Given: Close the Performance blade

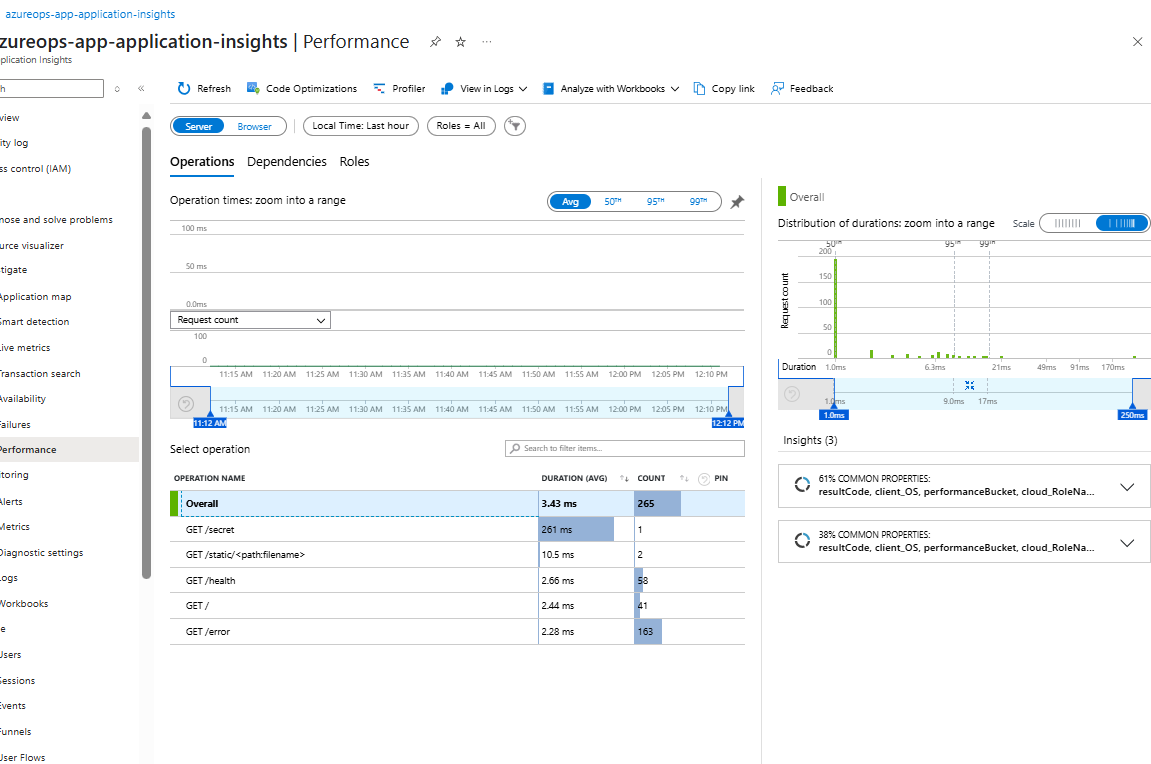Looking at the screenshot, I should 1137,42.
